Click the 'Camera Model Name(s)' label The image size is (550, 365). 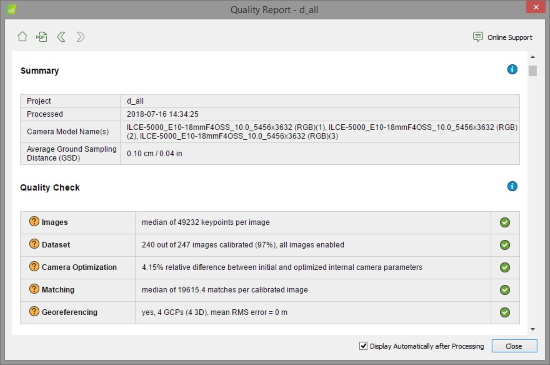click(x=68, y=131)
